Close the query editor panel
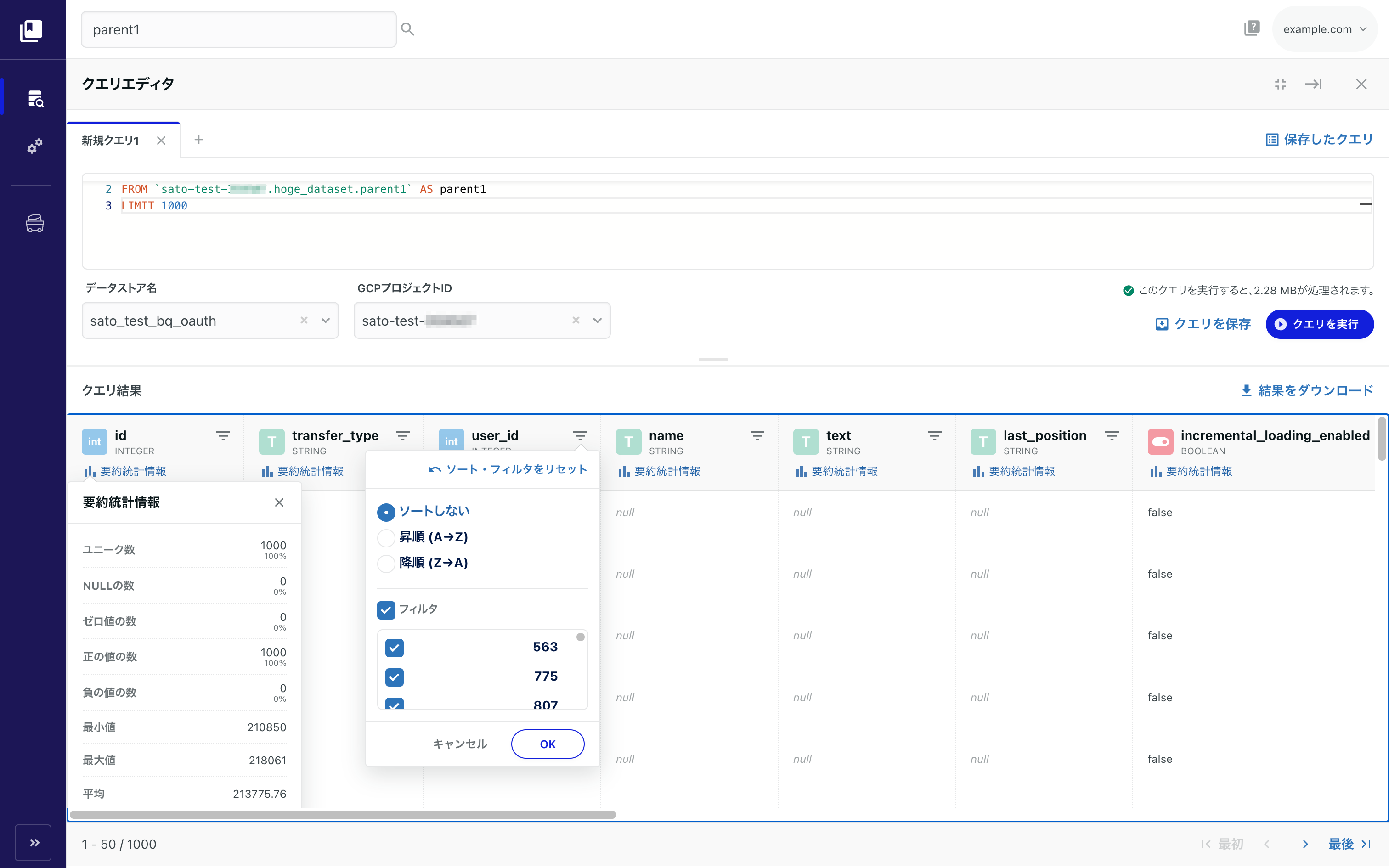 [1361, 85]
